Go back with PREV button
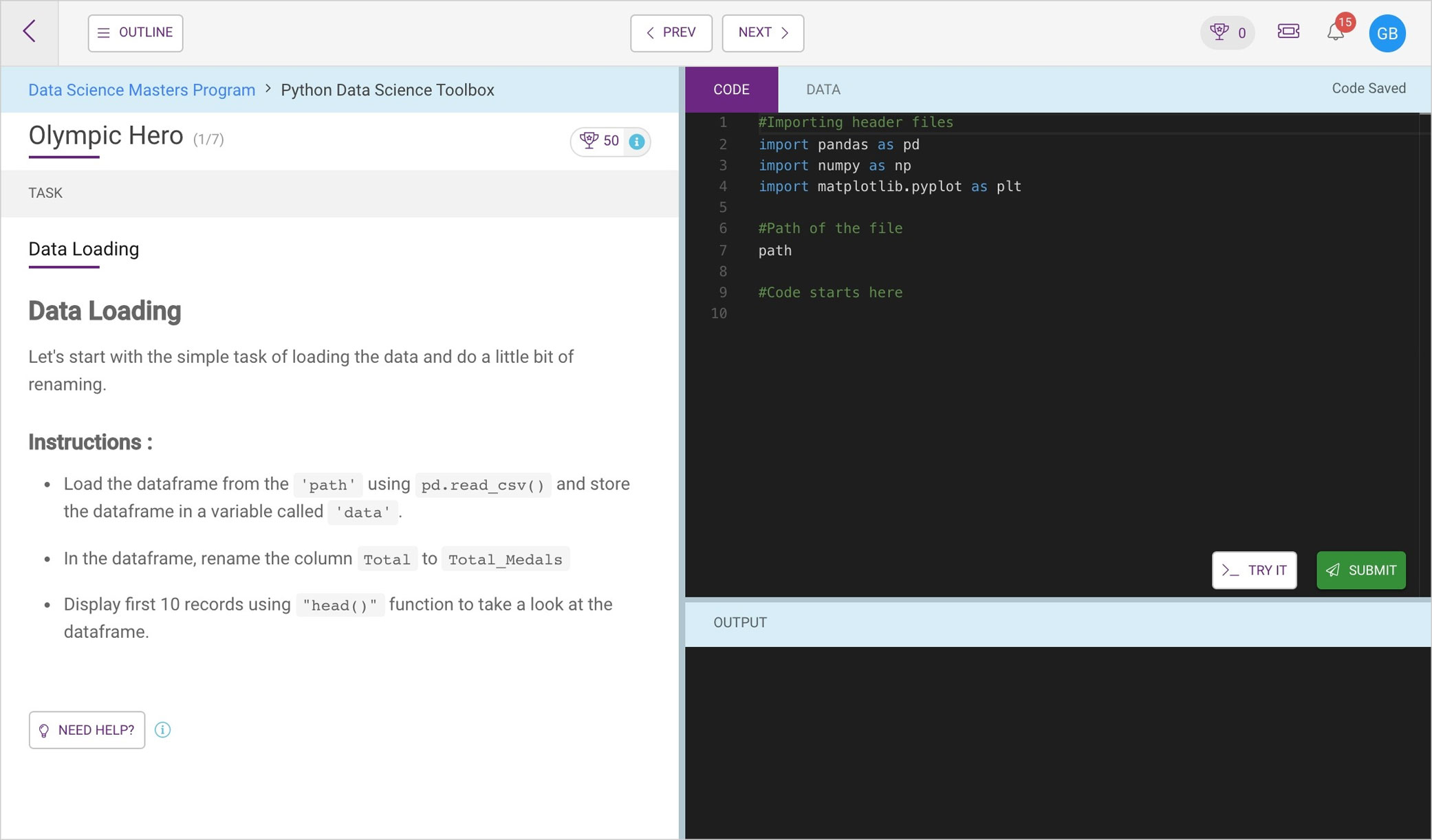Screen dimensions: 1432x840 671,33
